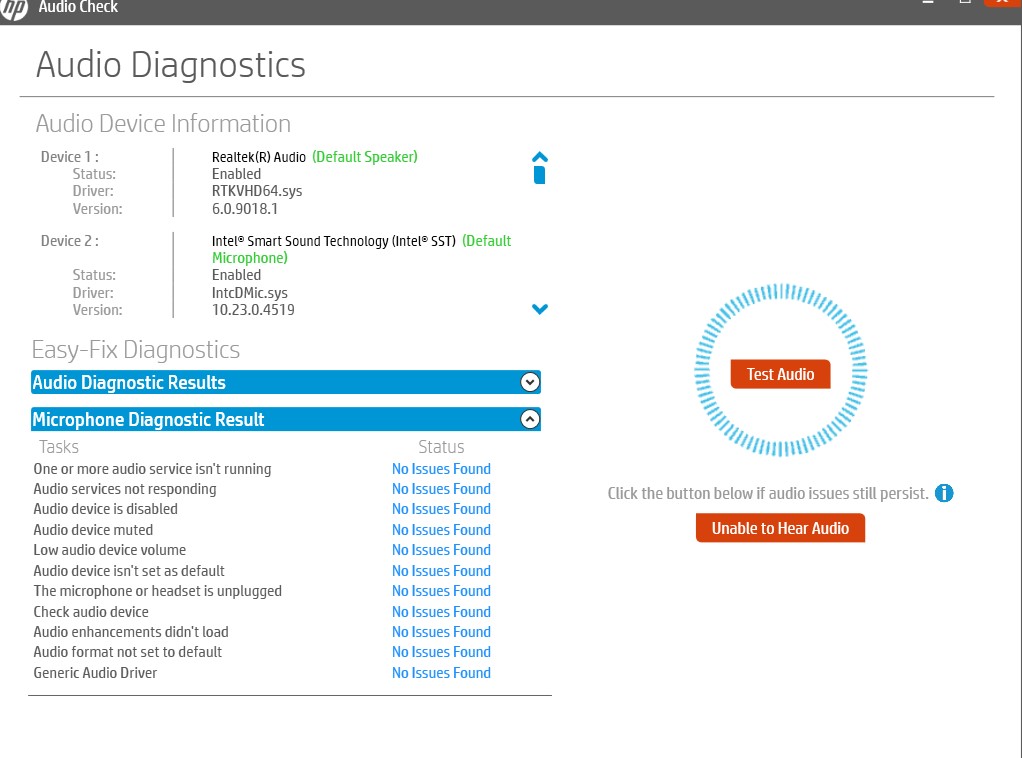1022x758 pixels.
Task: Click the HP logo in the title bar
Action: coord(15,8)
